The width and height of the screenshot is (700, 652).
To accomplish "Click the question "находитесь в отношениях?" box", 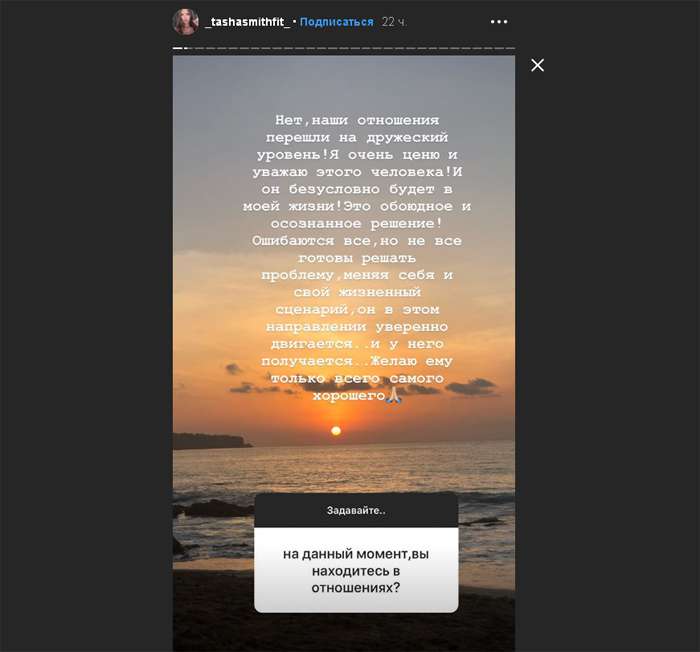I will click(x=356, y=570).
